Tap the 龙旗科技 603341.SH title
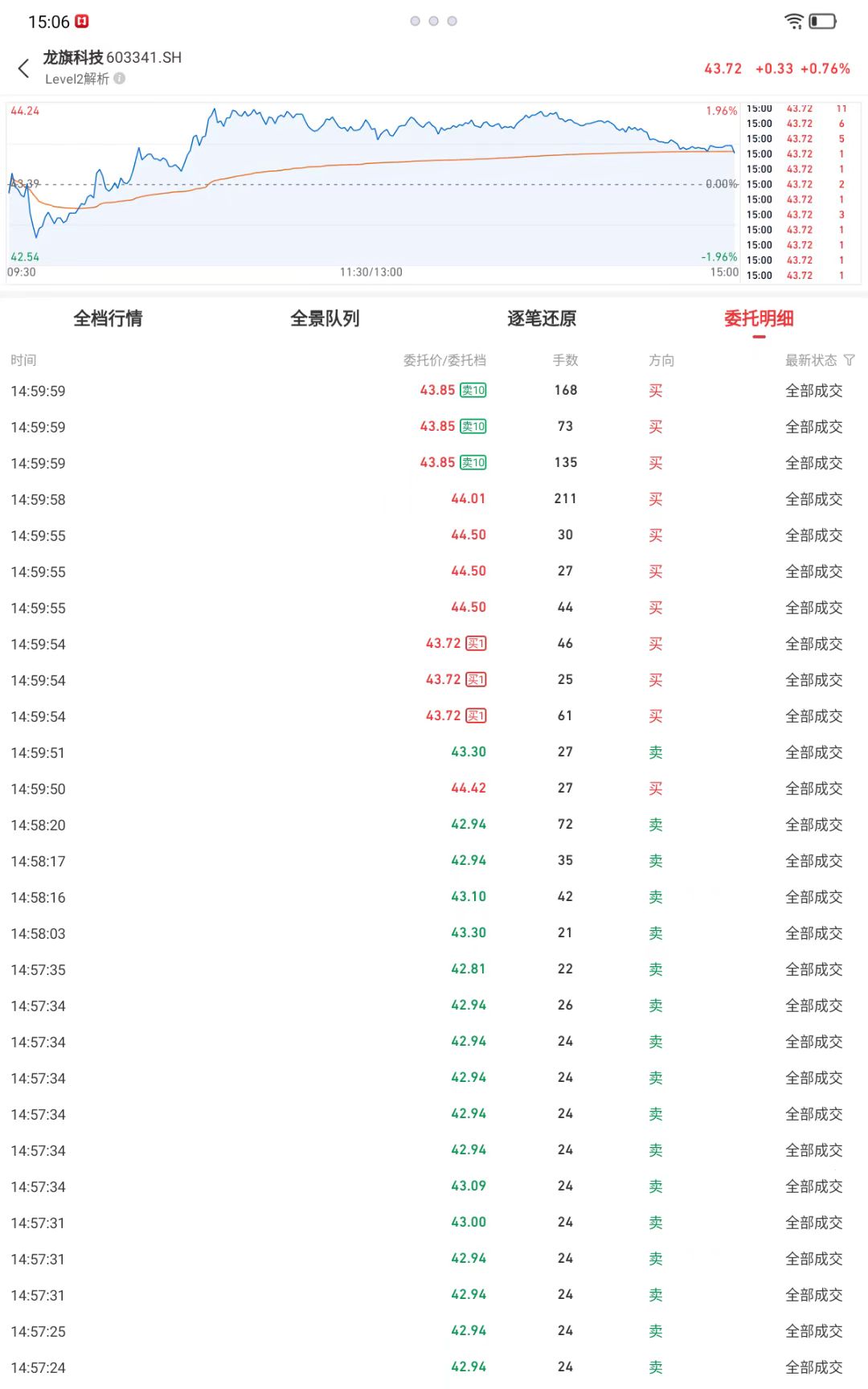 tap(113, 57)
